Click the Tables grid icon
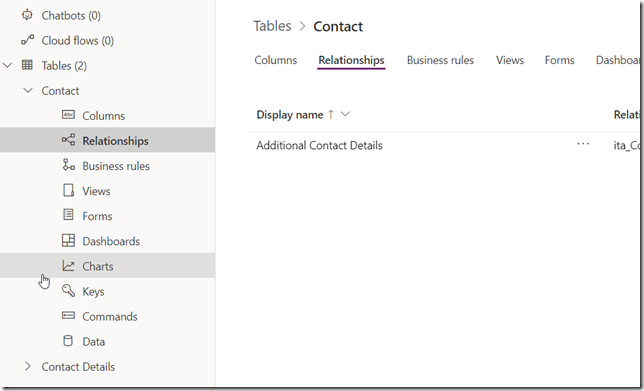This screenshot has height=391, width=644. click(x=27, y=65)
